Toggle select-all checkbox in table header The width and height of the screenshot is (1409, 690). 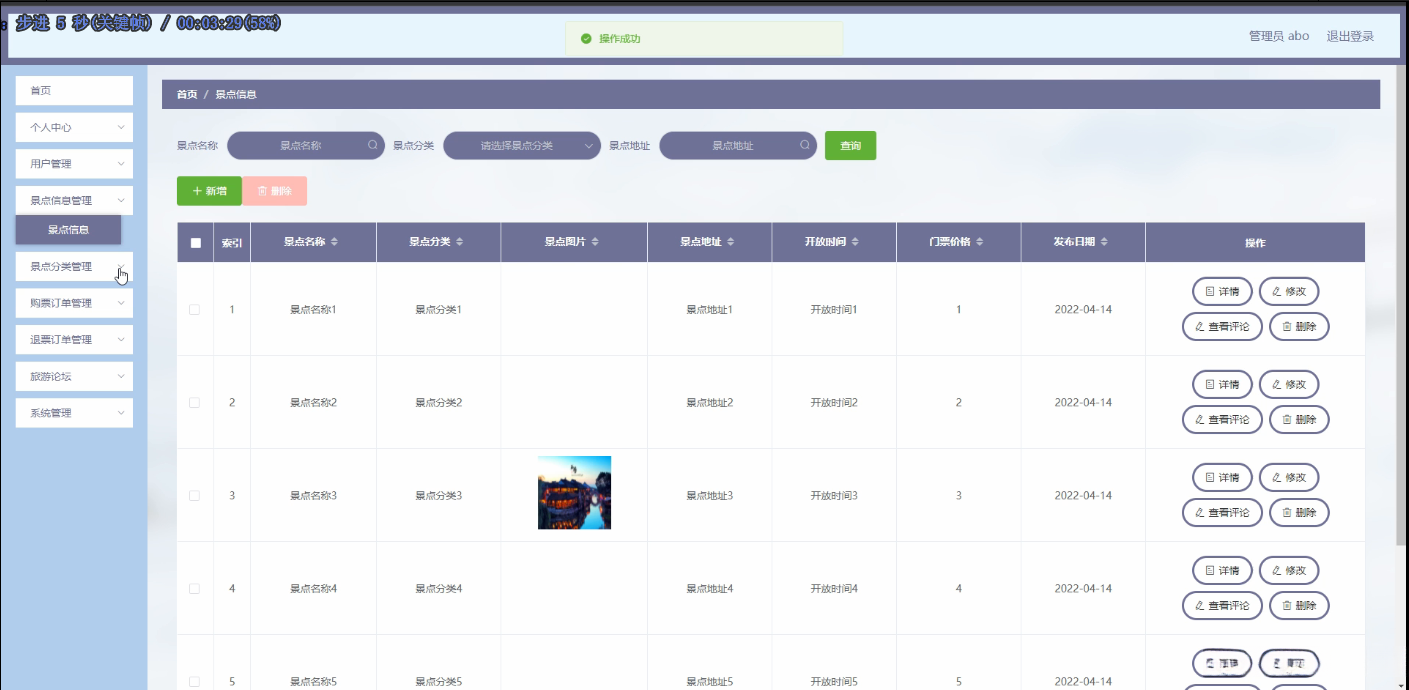195,243
